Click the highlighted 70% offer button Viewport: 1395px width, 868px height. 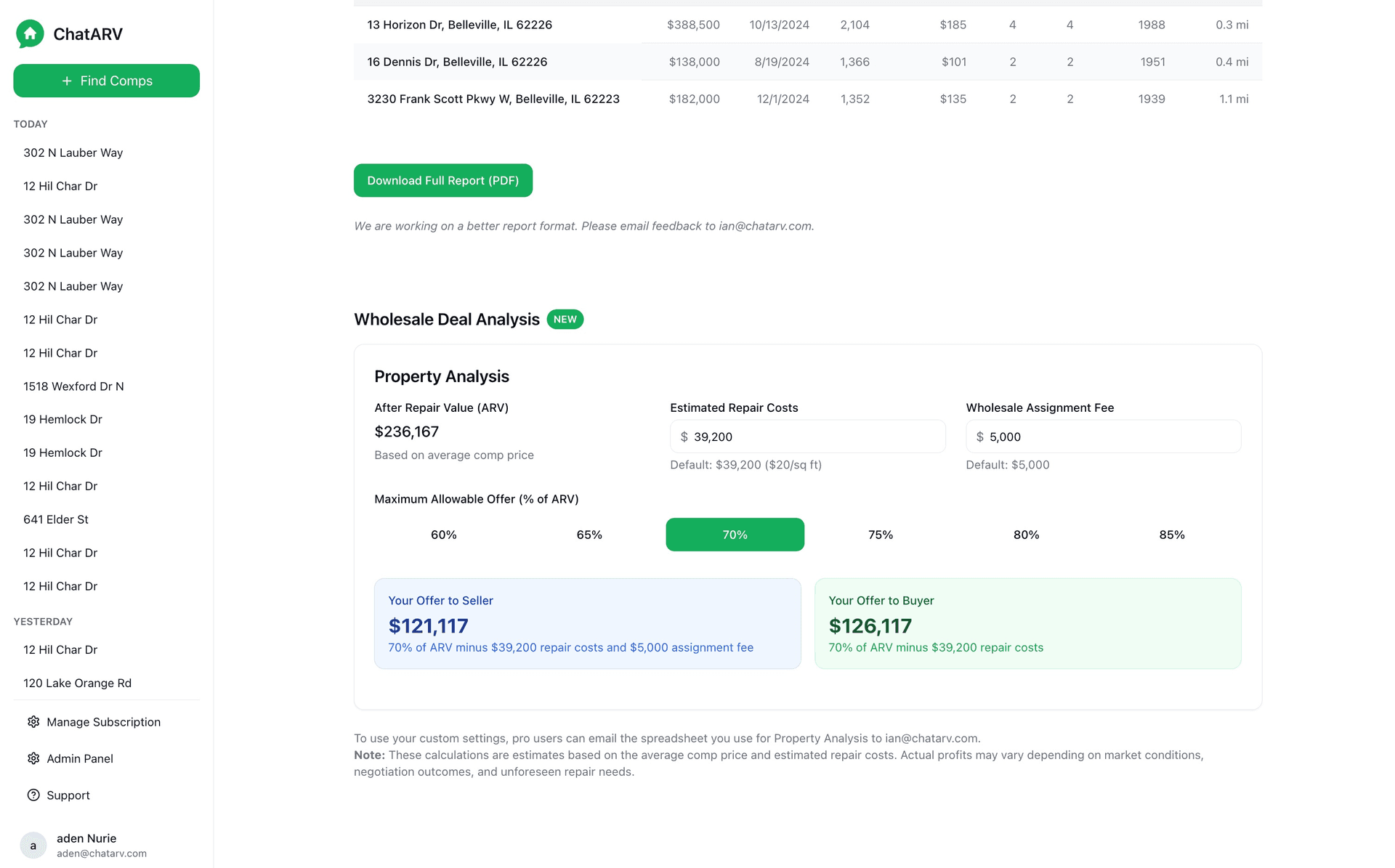(x=735, y=535)
